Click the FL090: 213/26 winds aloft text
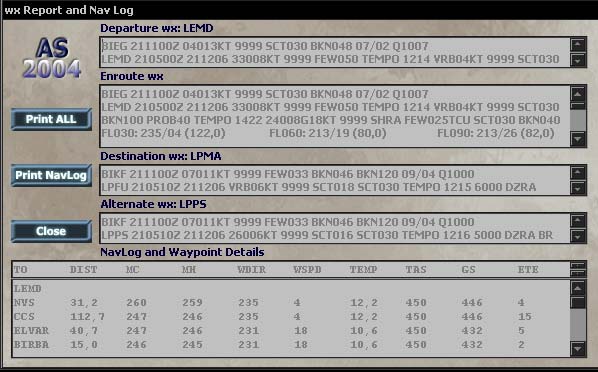Viewport: 598px width, 372px height. point(495,134)
